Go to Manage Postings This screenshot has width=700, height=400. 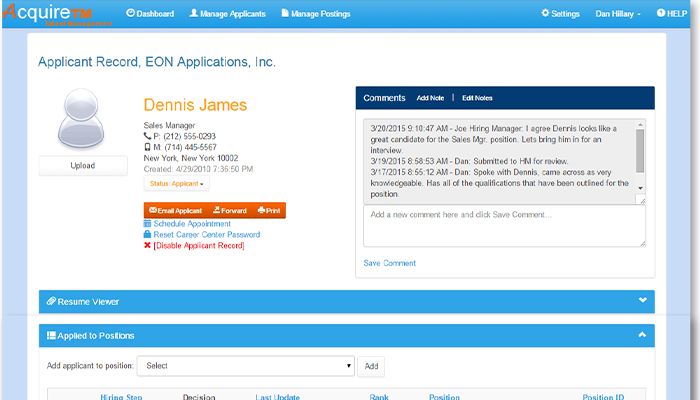tap(315, 14)
